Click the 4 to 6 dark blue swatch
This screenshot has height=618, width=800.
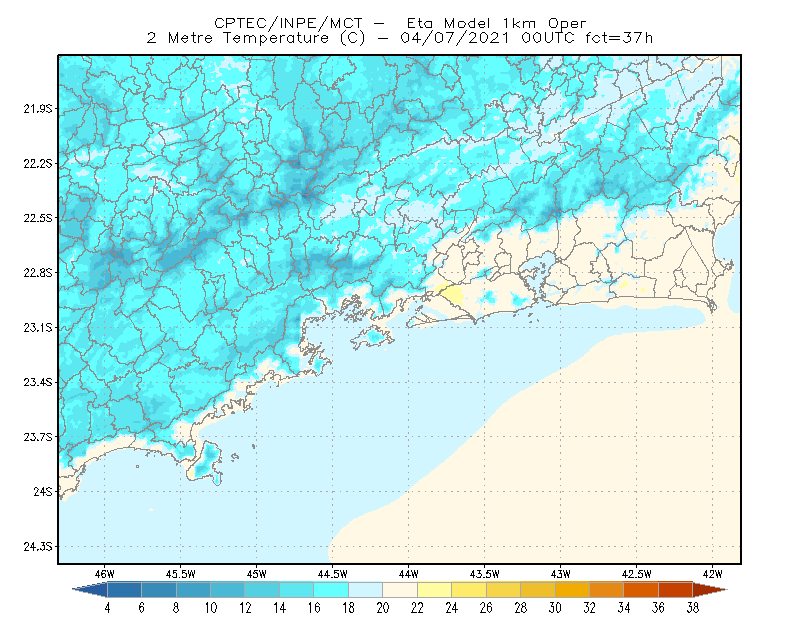124,590
